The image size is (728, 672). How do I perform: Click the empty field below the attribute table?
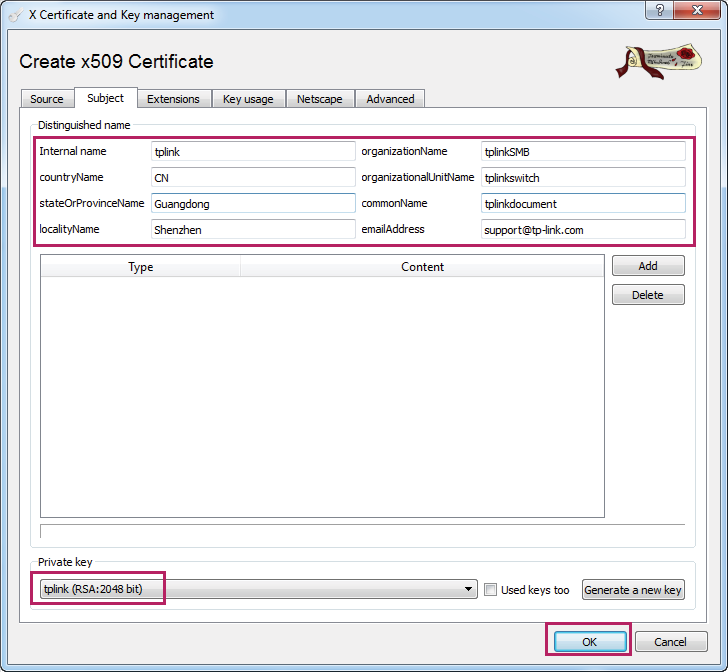click(362, 531)
